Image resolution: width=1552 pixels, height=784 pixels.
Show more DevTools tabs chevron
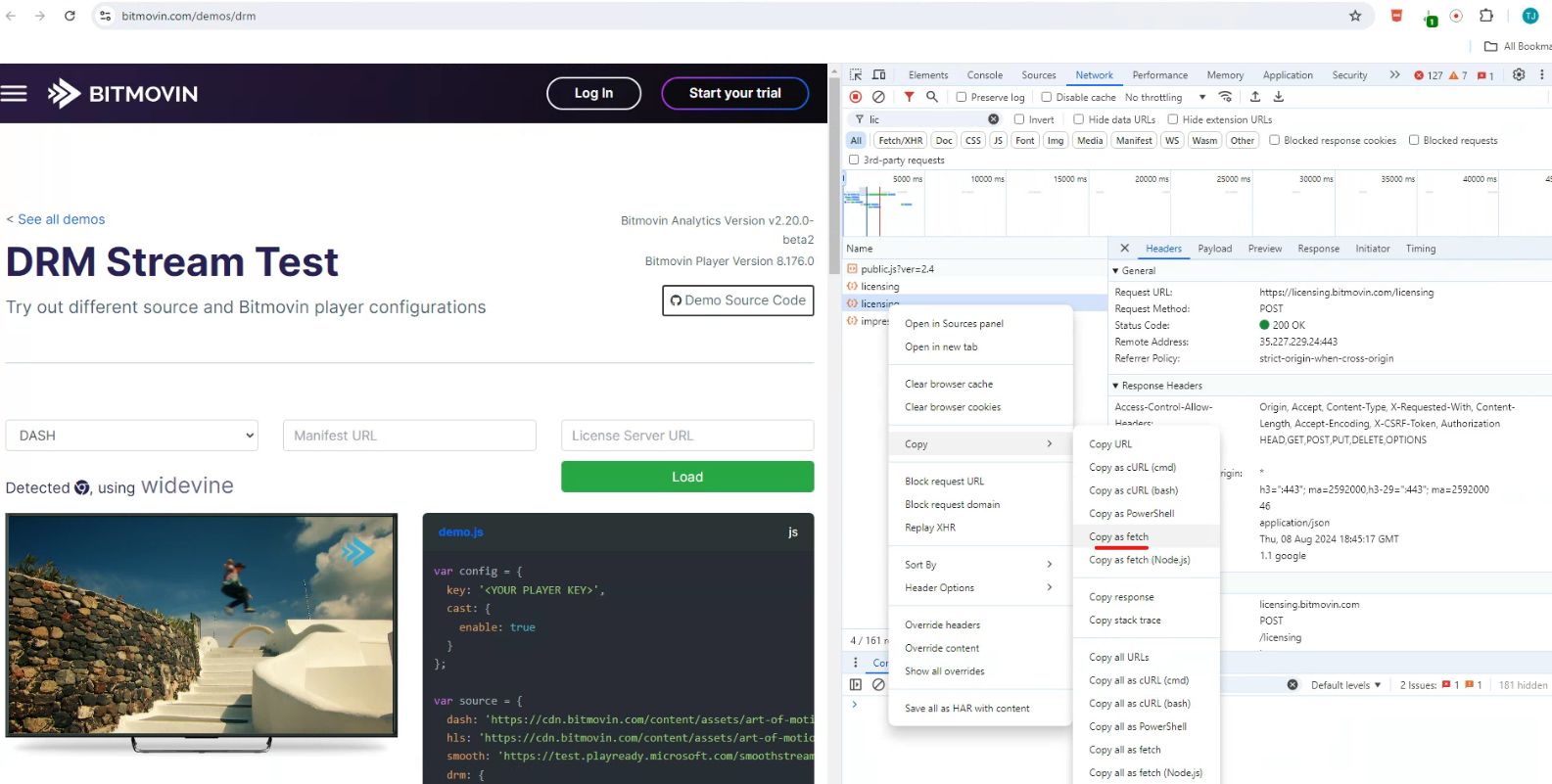(1394, 74)
